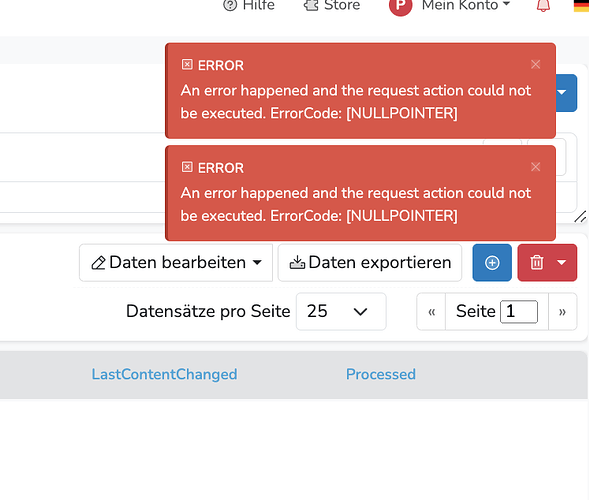Sort by the LastContentChanged column
The image size is (589, 500).
tap(165, 374)
